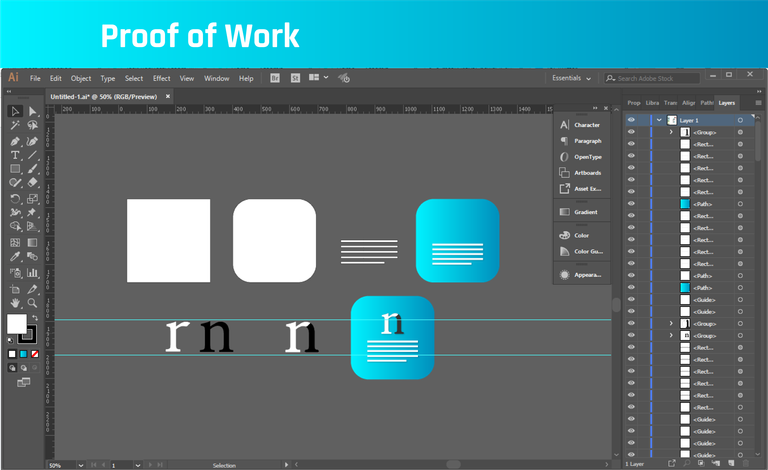Swap fill and stroke colors

click(x=35, y=318)
